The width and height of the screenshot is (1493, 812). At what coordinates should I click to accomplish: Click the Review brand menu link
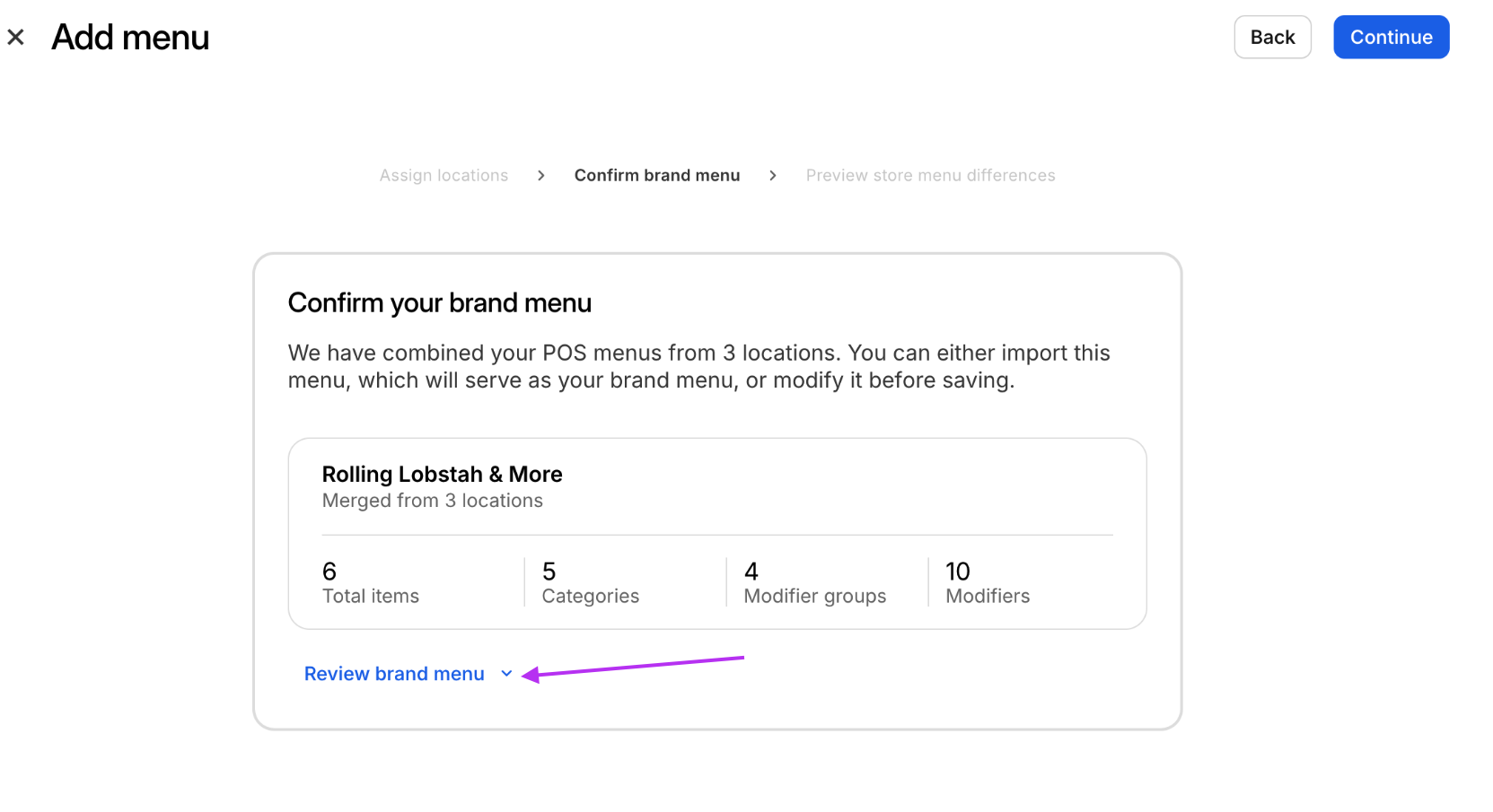pos(394,674)
